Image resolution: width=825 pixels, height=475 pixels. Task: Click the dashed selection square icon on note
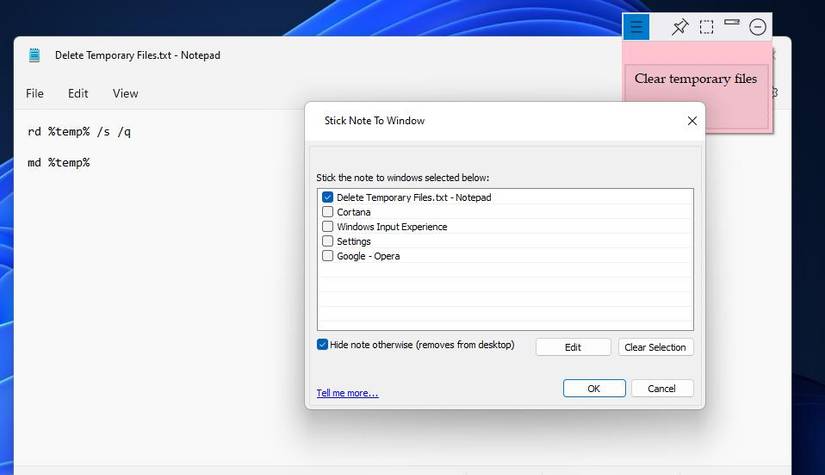point(707,27)
